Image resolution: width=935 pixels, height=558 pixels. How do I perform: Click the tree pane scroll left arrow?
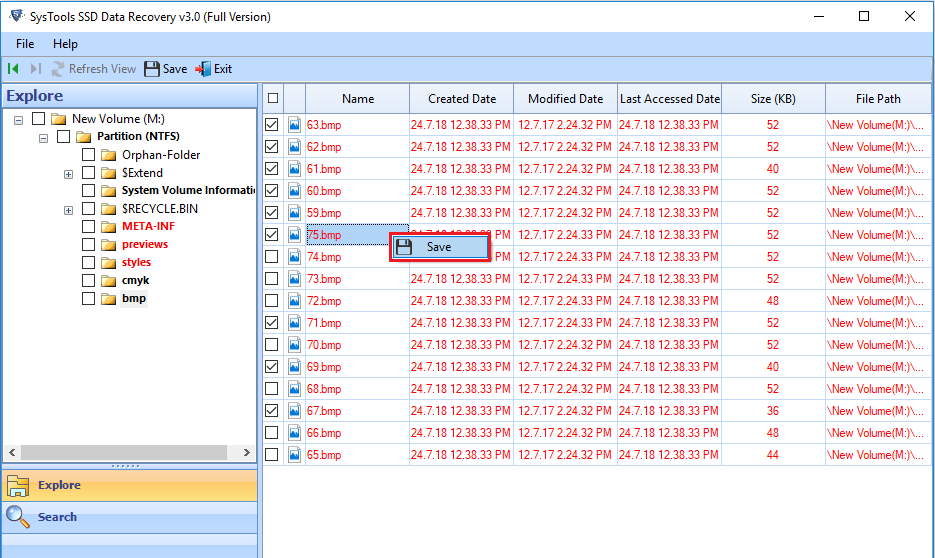[12, 452]
